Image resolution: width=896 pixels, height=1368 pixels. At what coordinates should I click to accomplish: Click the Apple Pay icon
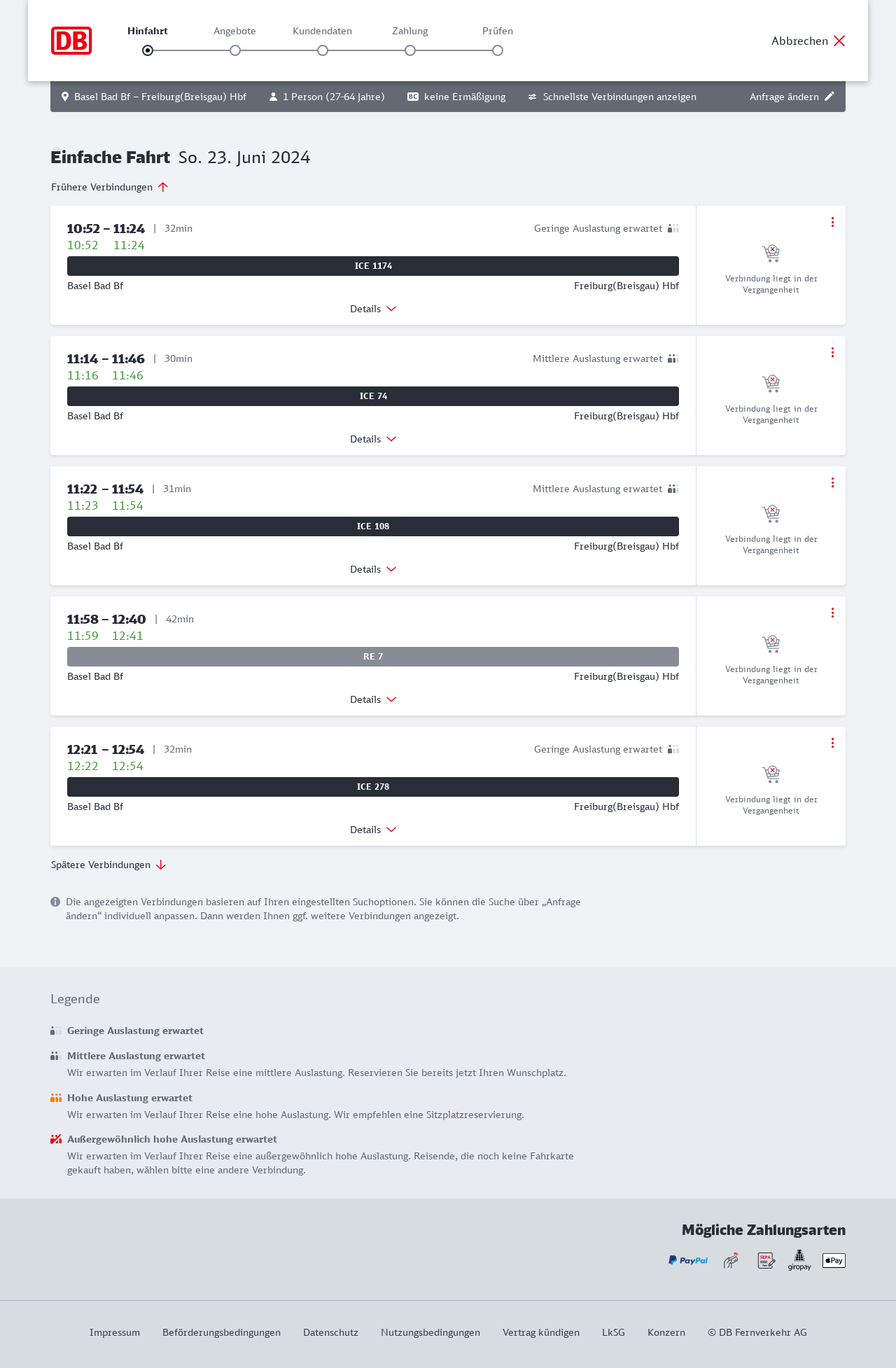834,1260
